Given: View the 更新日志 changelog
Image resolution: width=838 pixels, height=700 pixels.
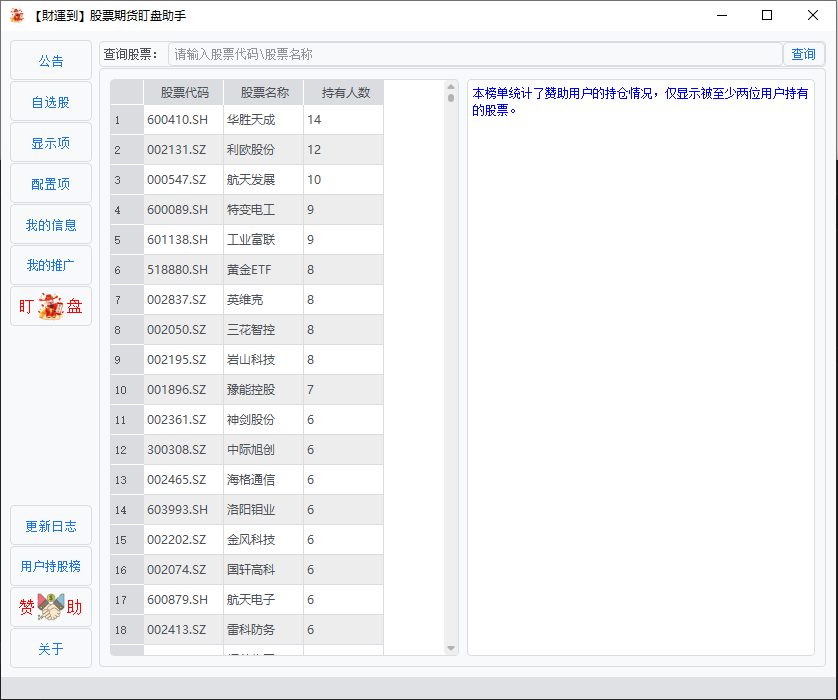Looking at the screenshot, I should tap(51, 526).
